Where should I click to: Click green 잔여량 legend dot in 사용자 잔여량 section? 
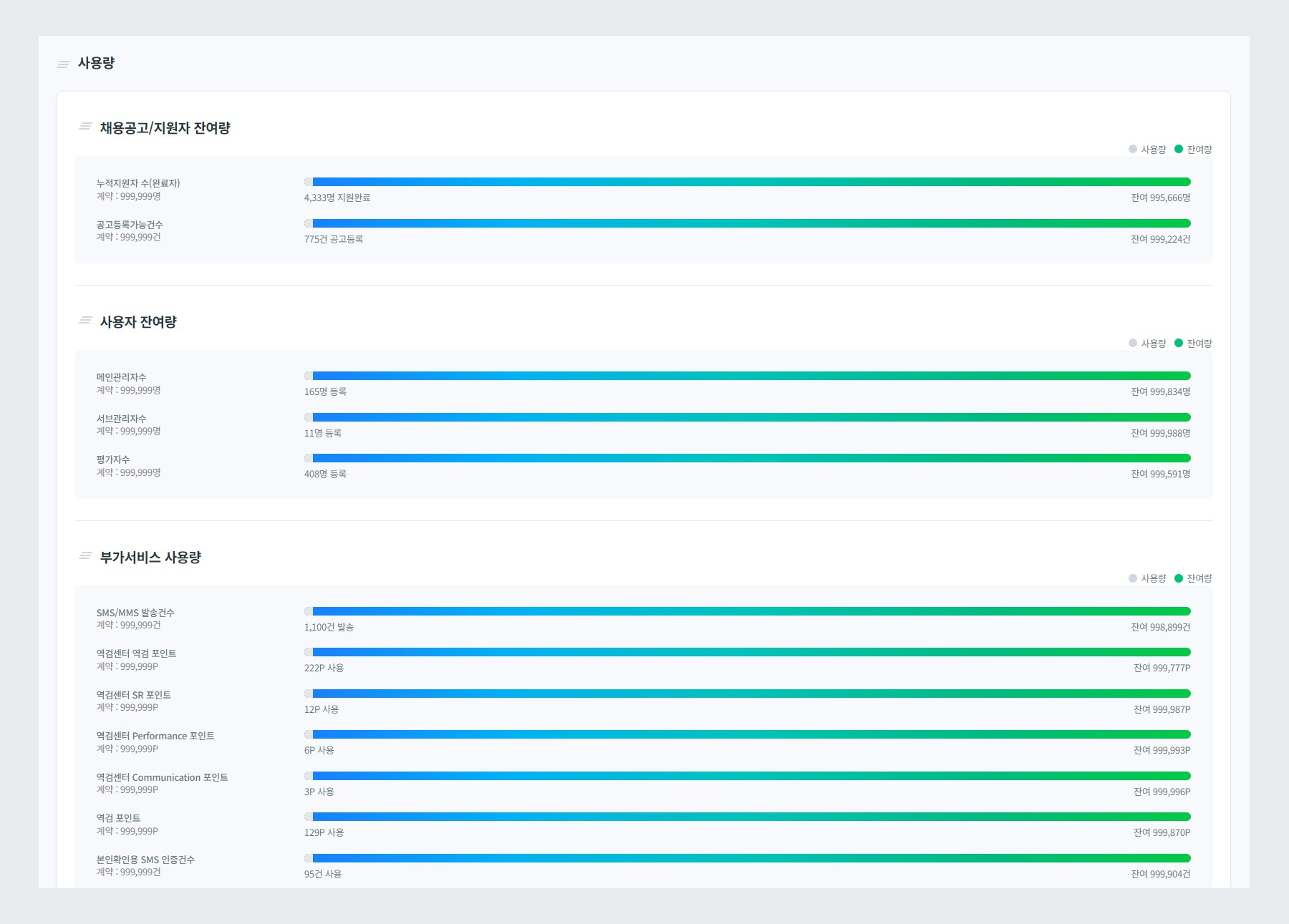point(1179,343)
